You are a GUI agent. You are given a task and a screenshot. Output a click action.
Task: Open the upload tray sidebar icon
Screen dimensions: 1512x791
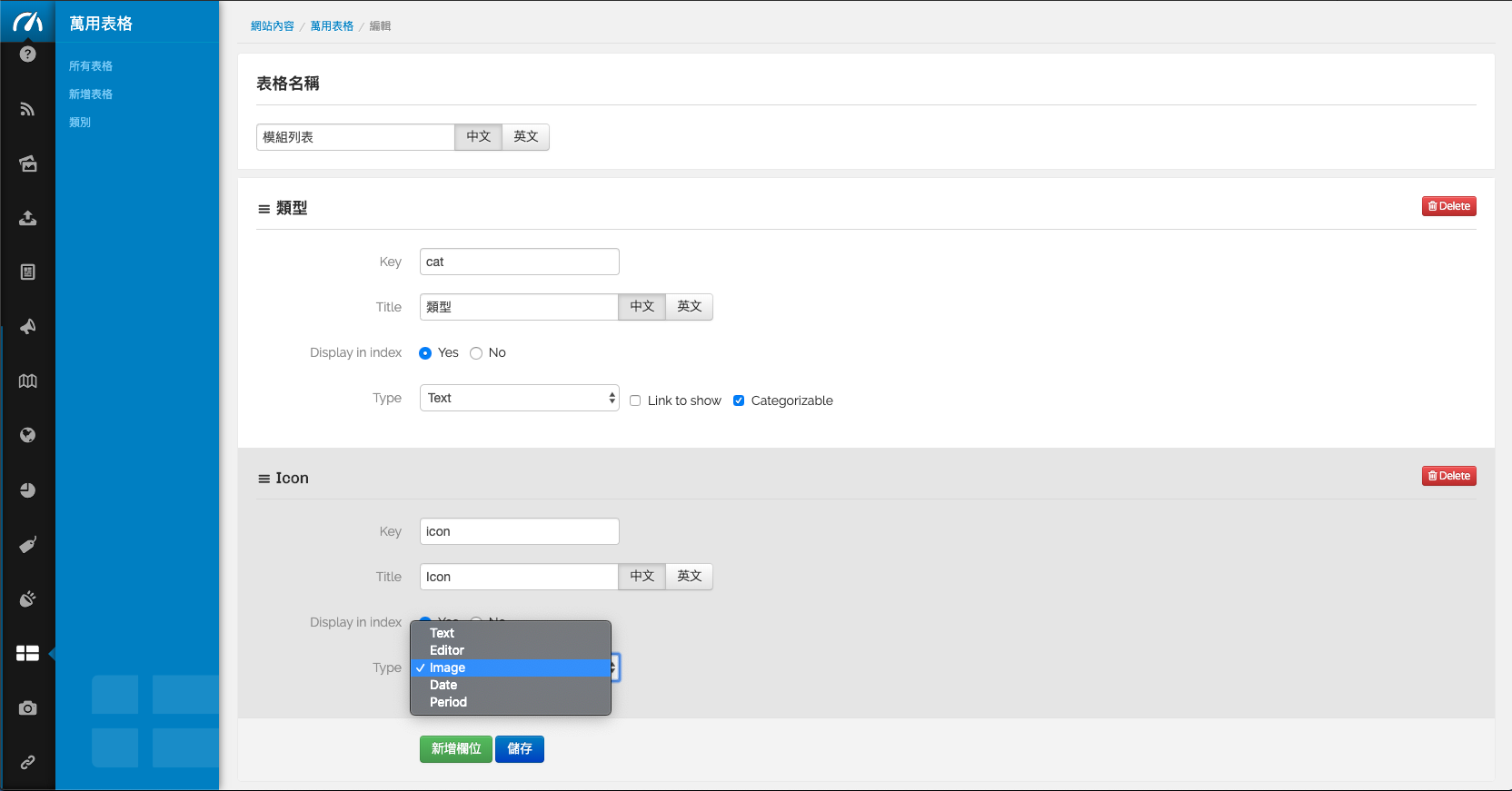pos(27,218)
